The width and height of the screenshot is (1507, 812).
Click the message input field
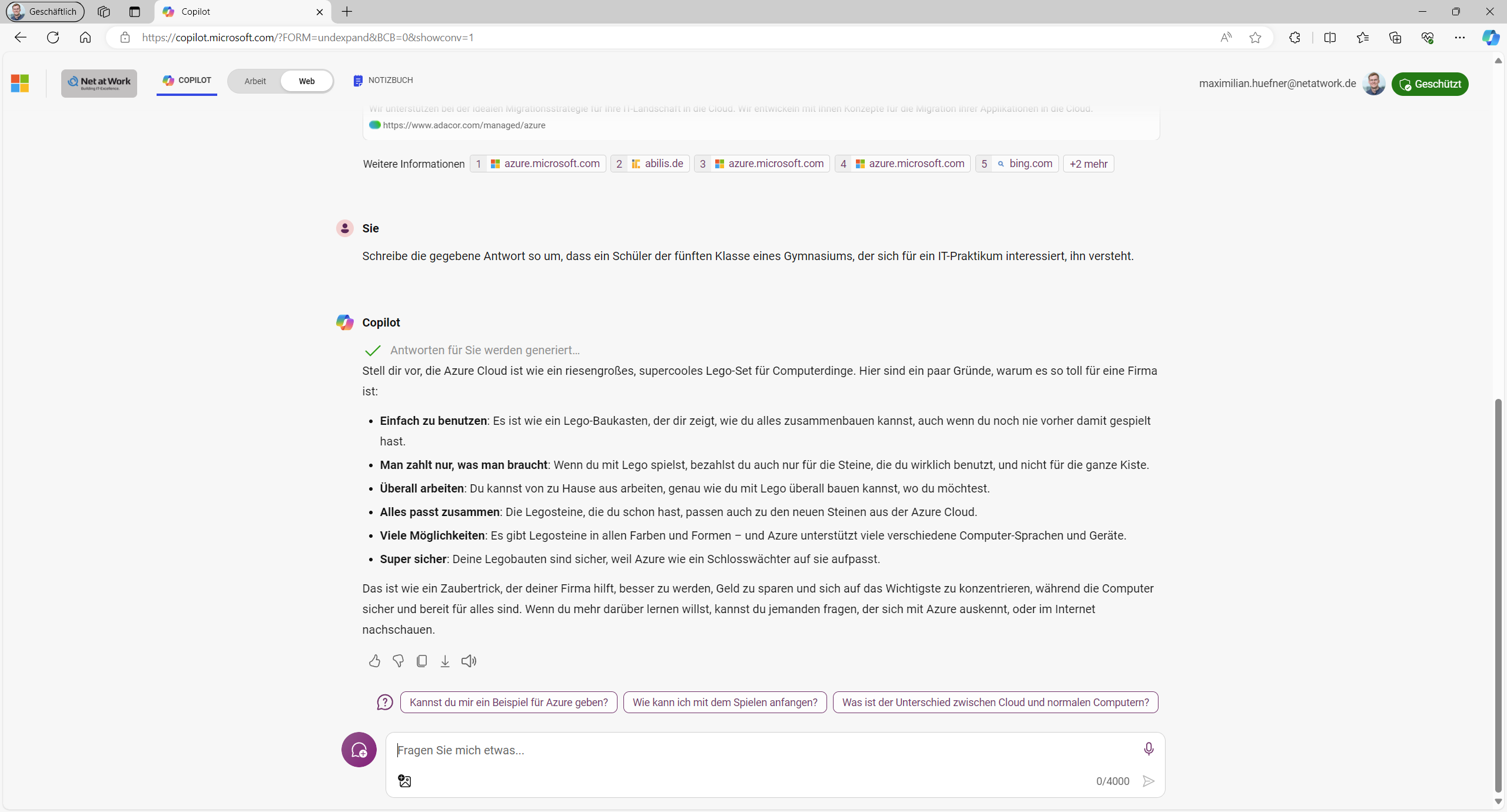pos(775,749)
